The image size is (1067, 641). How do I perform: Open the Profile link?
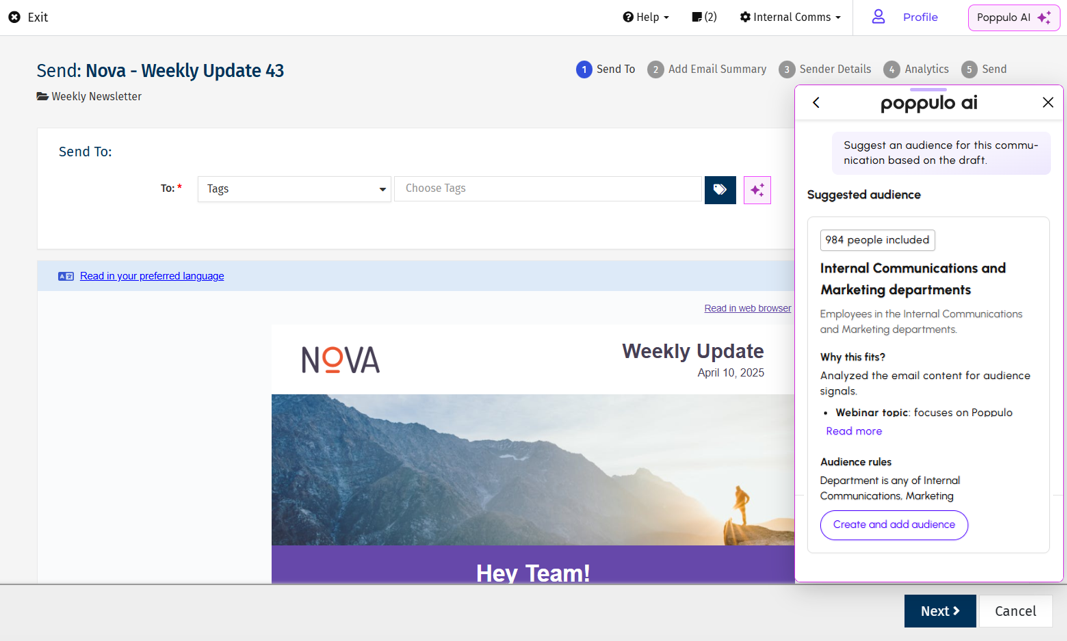pos(920,17)
